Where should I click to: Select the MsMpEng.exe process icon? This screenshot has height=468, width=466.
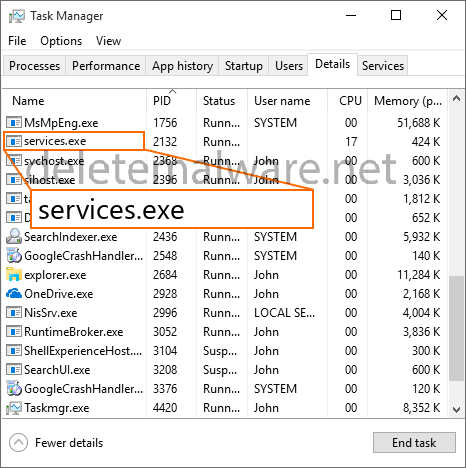click(x=14, y=123)
